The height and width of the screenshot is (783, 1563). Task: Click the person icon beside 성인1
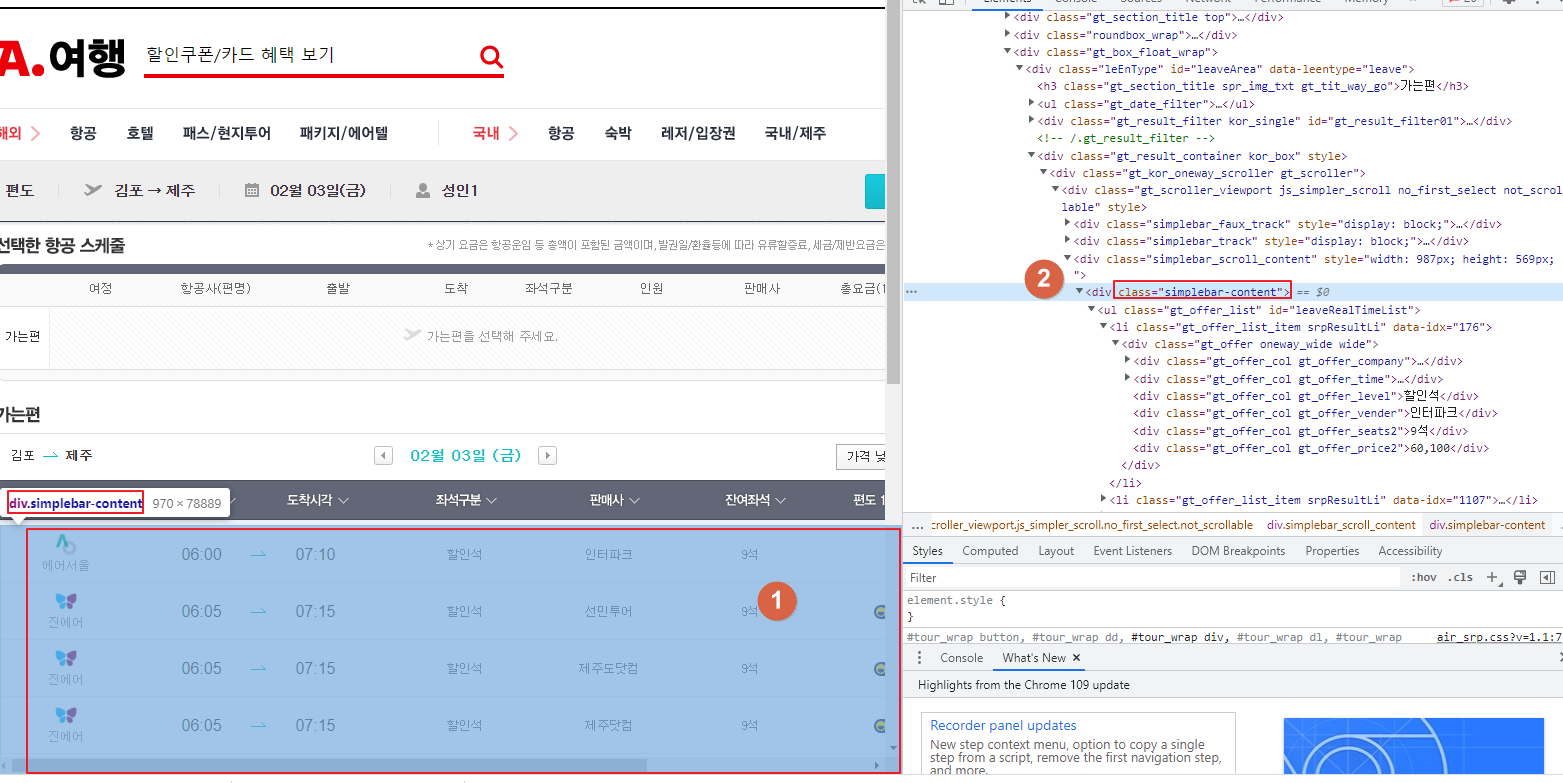click(x=423, y=190)
